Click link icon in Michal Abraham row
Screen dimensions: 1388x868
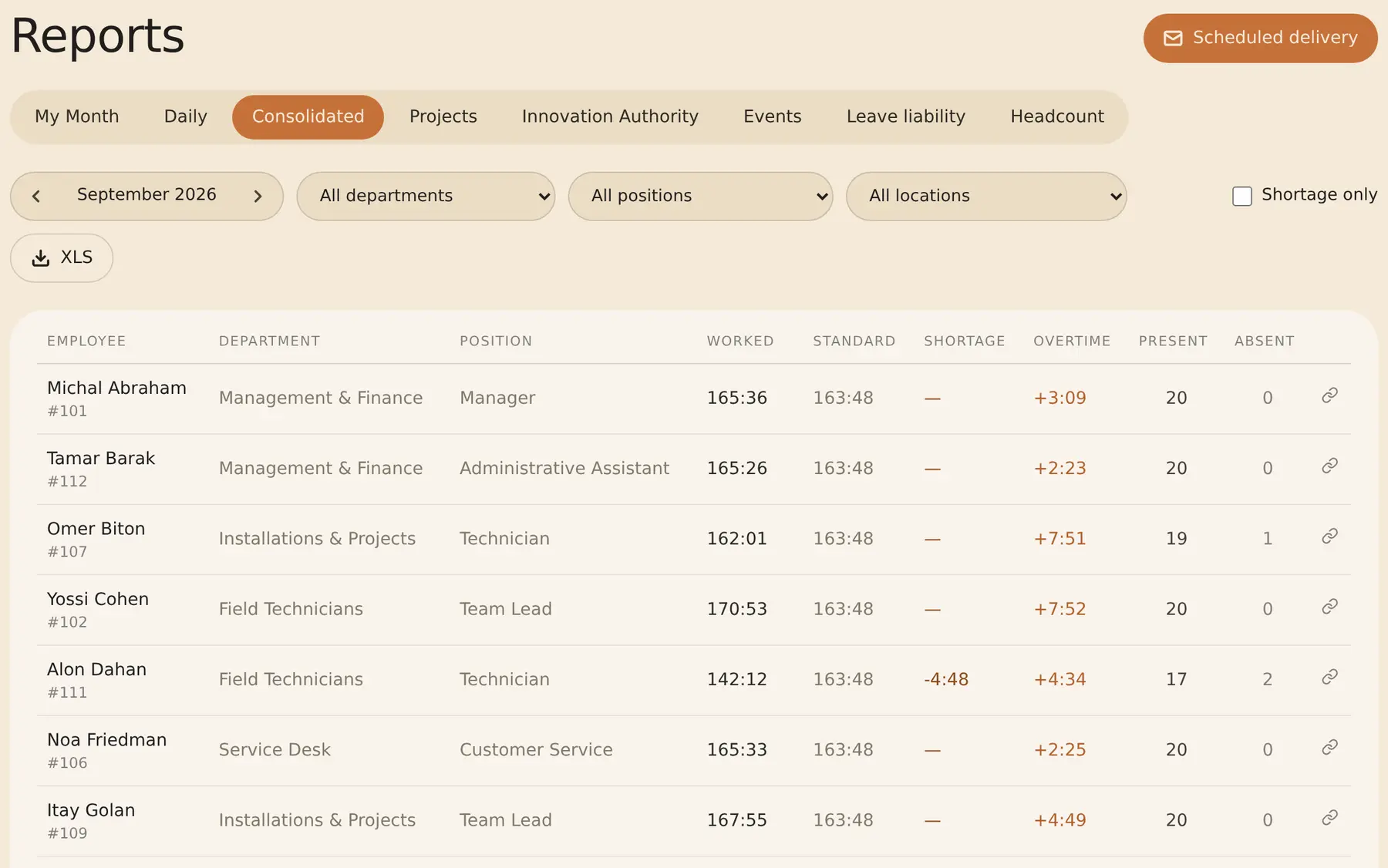pos(1329,395)
